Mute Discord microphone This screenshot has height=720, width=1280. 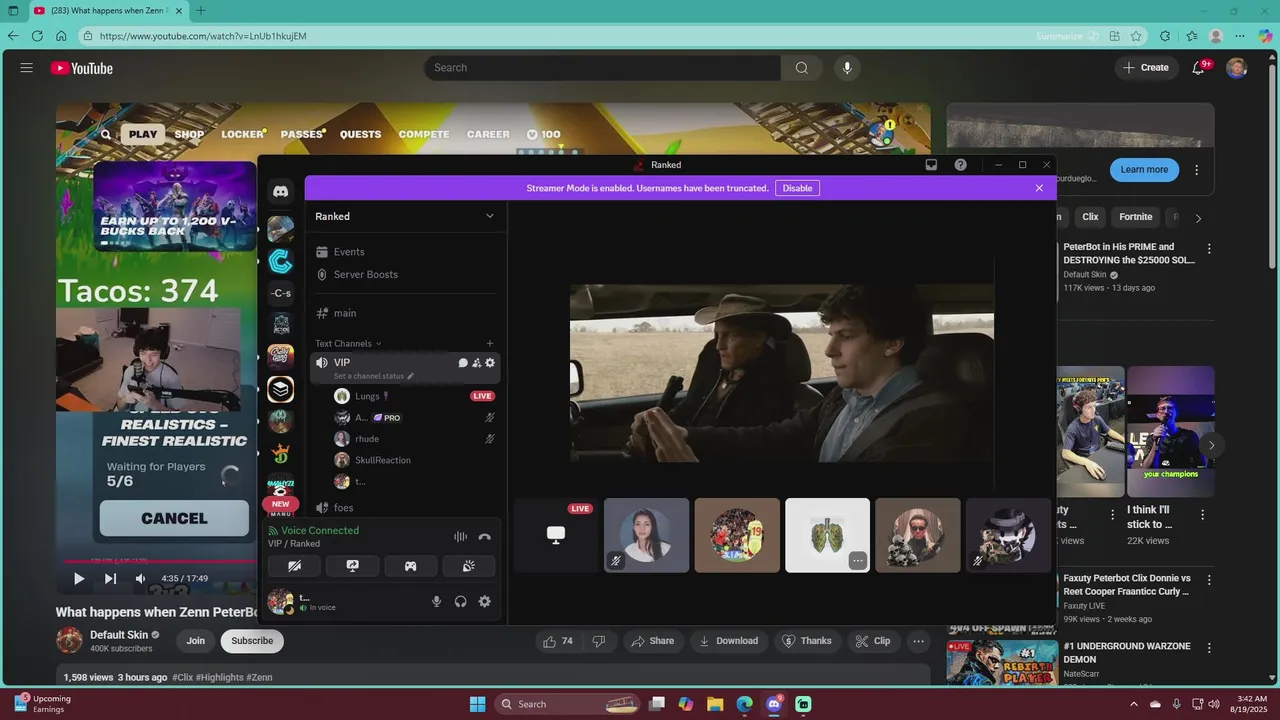[x=436, y=601]
